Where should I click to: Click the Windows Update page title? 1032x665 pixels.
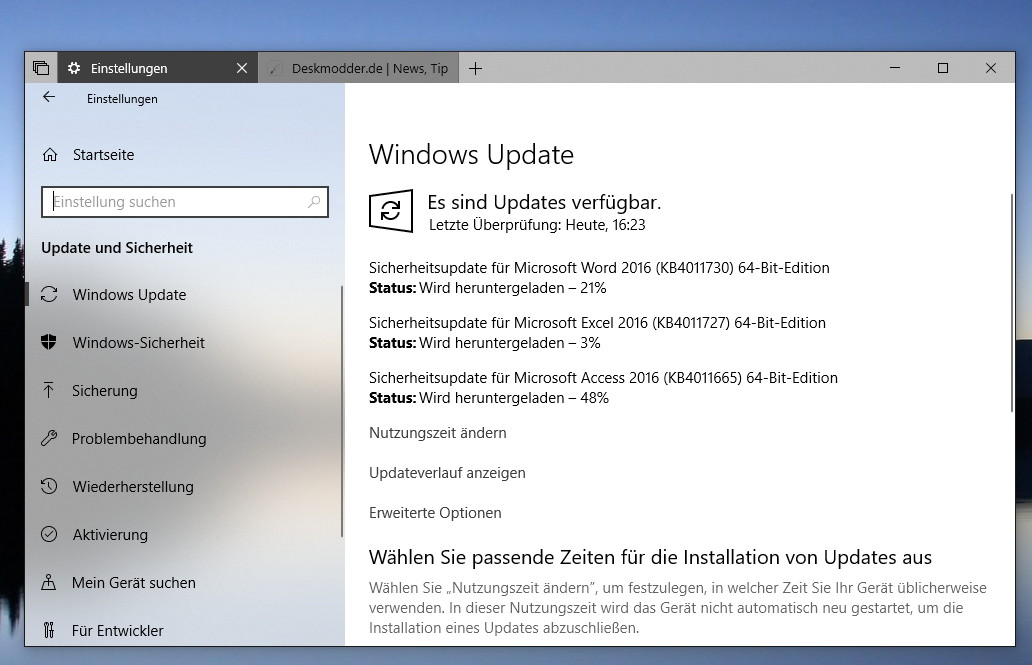click(x=471, y=155)
